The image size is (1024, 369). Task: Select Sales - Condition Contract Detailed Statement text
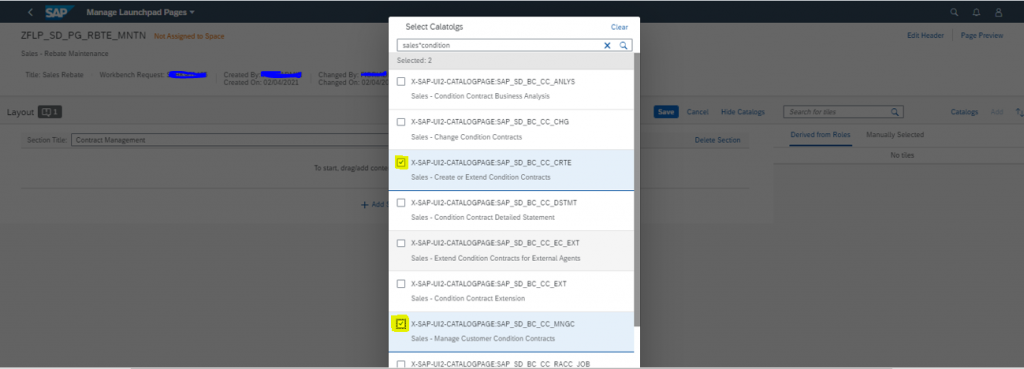483,217
